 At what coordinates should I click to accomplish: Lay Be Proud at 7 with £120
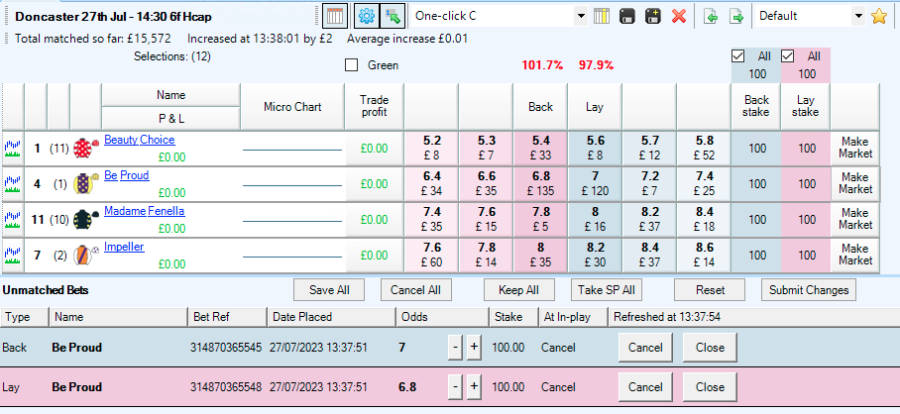pyautogui.click(x=595, y=184)
